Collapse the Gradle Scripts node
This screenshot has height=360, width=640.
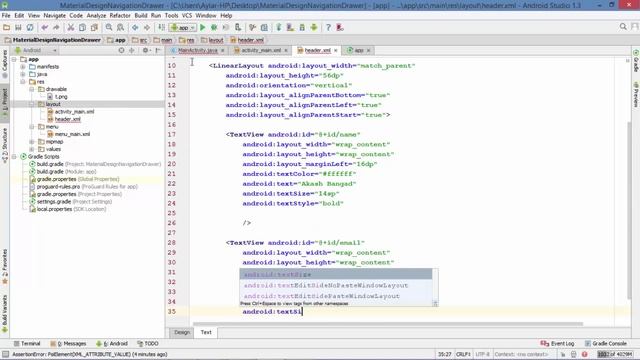click(x=14, y=157)
